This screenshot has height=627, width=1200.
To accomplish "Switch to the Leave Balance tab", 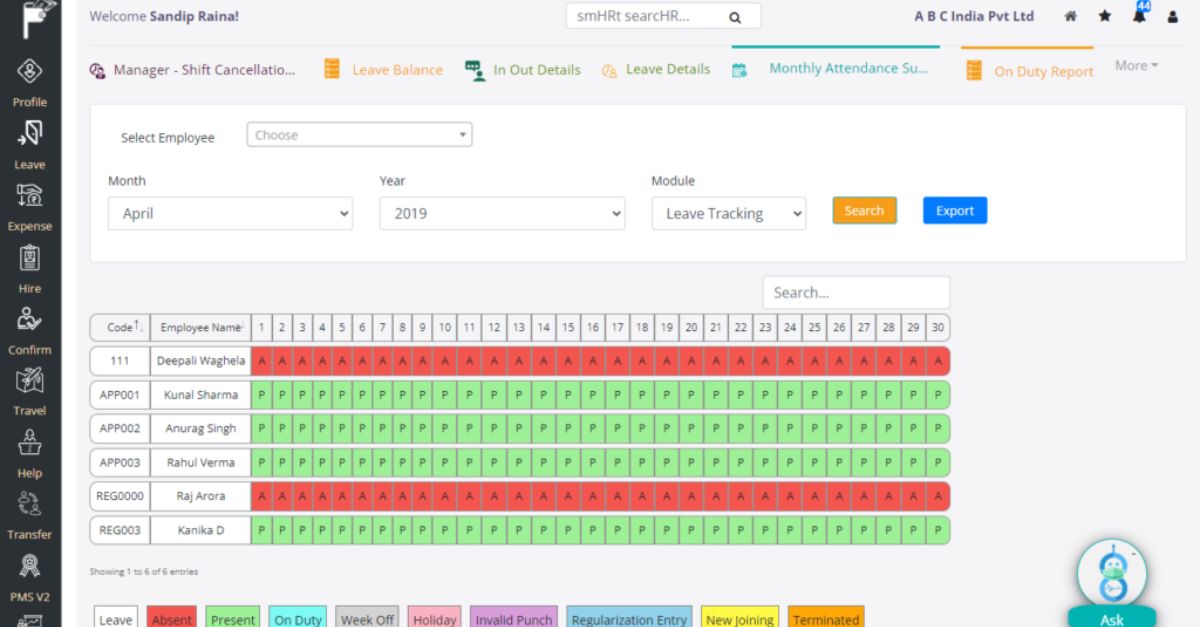I will pyautogui.click(x=397, y=69).
